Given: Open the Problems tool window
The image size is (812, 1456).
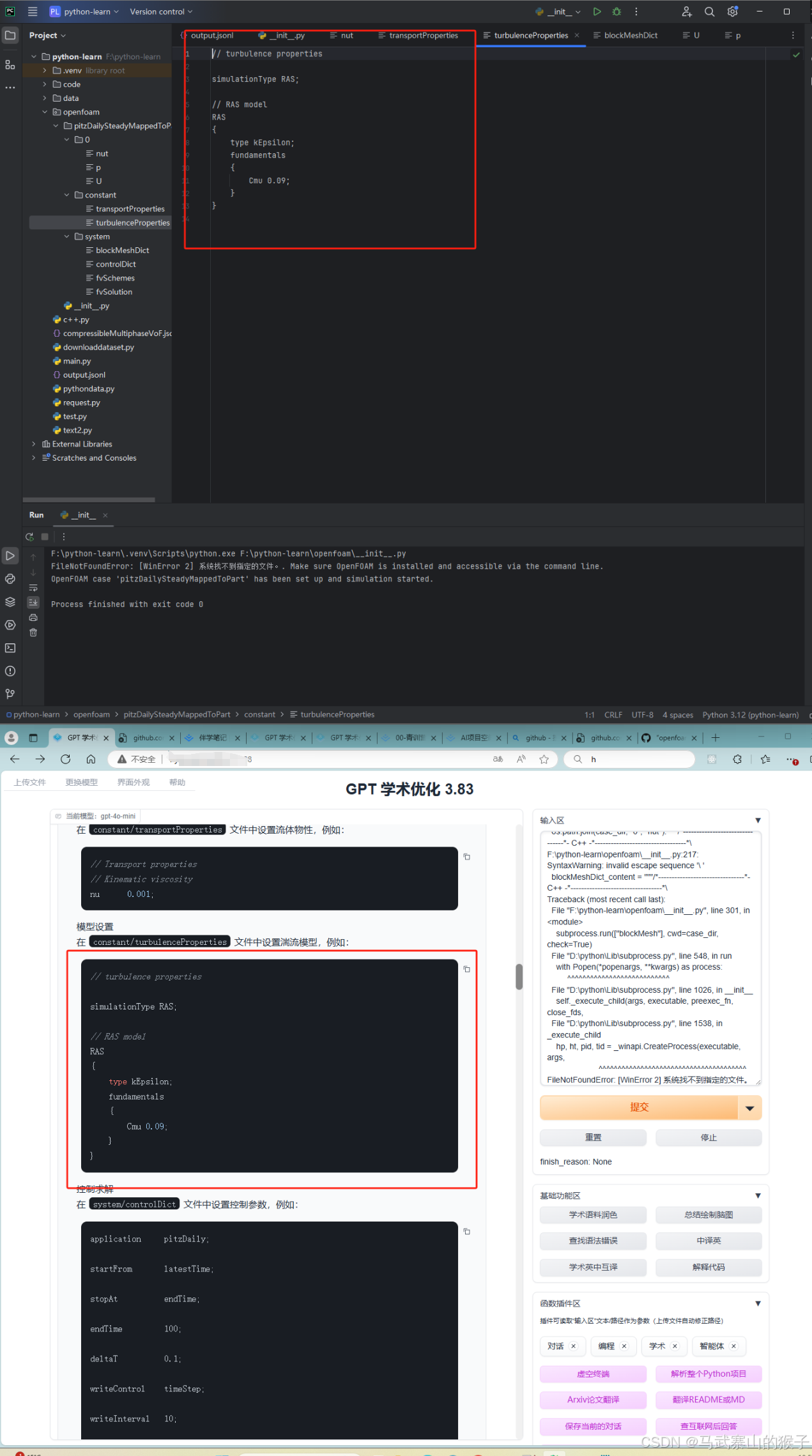Looking at the screenshot, I should pos(10,671).
